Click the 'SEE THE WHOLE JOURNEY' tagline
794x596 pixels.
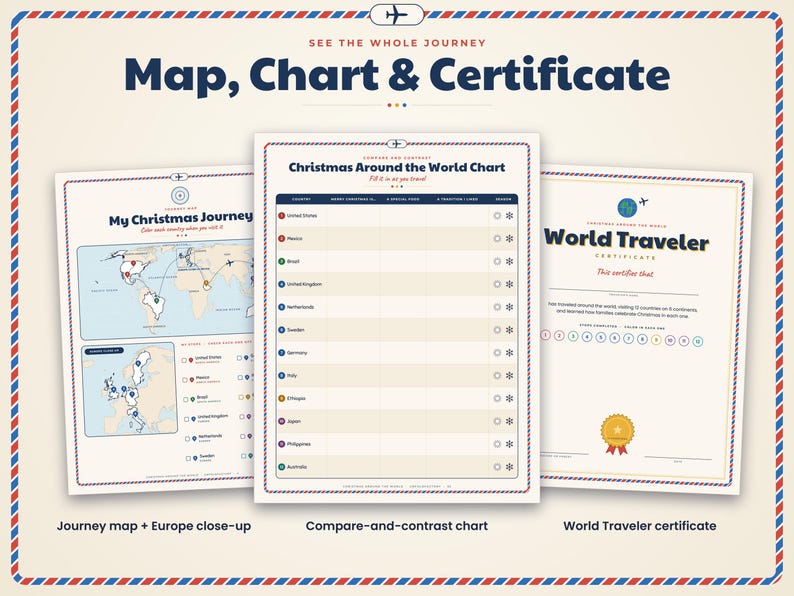coord(397,43)
